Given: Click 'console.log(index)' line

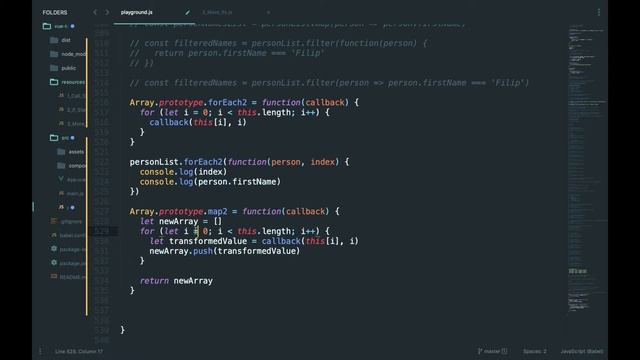Looking at the screenshot, I should [x=183, y=172].
